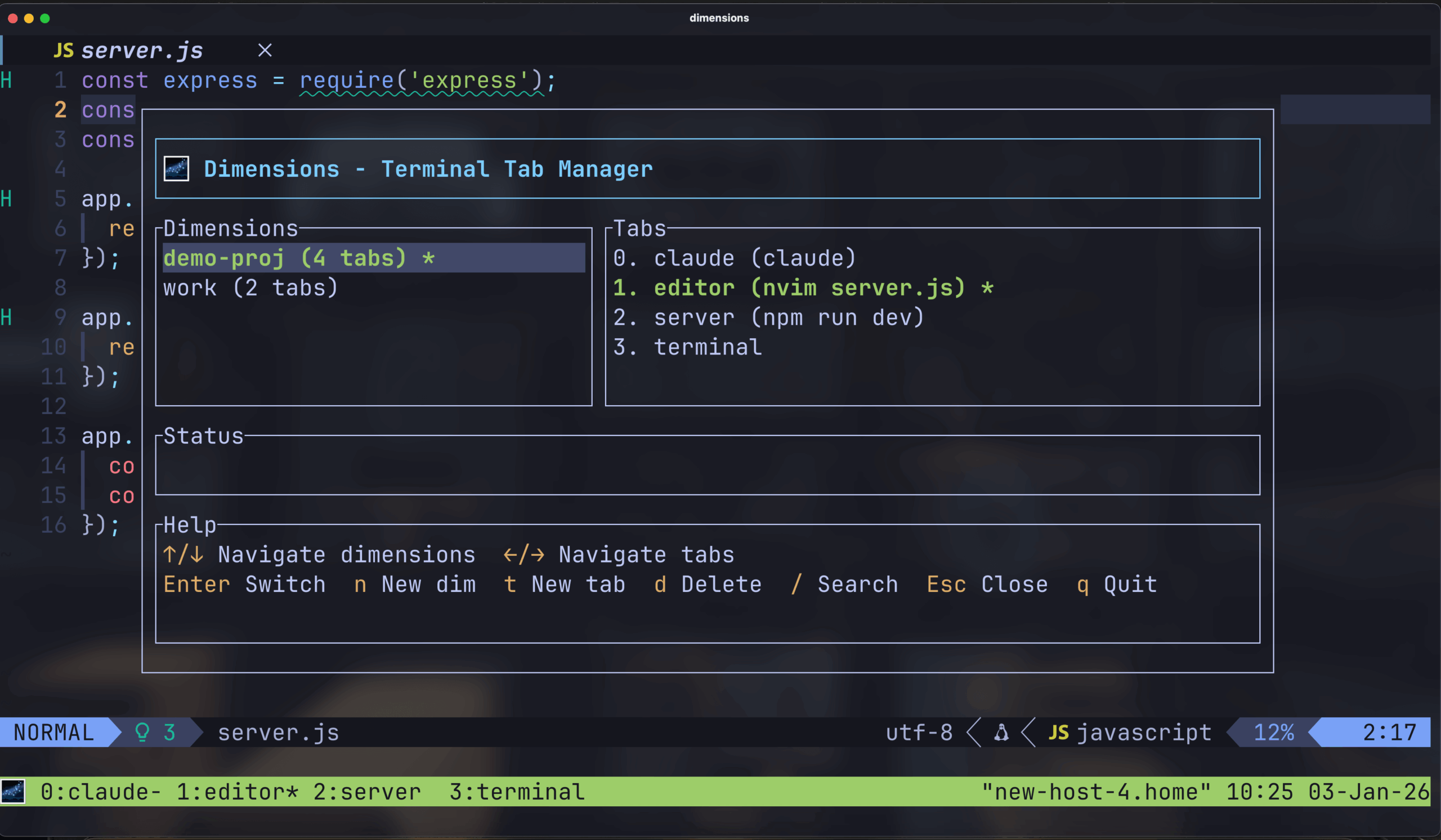
Task: Click the JS icon beside javascript filetype
Action: [1059, 732]
